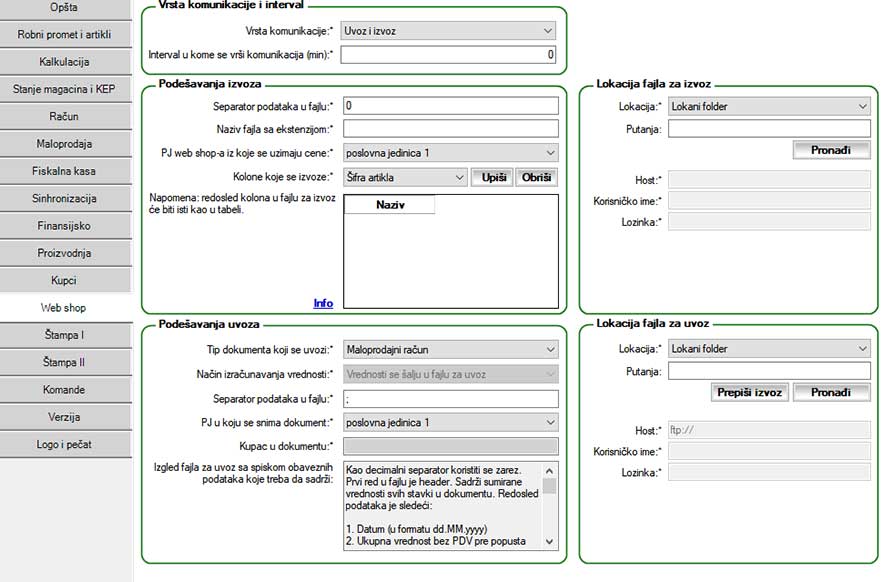Click export Host field
892x582 pixels.
[769, 180]
